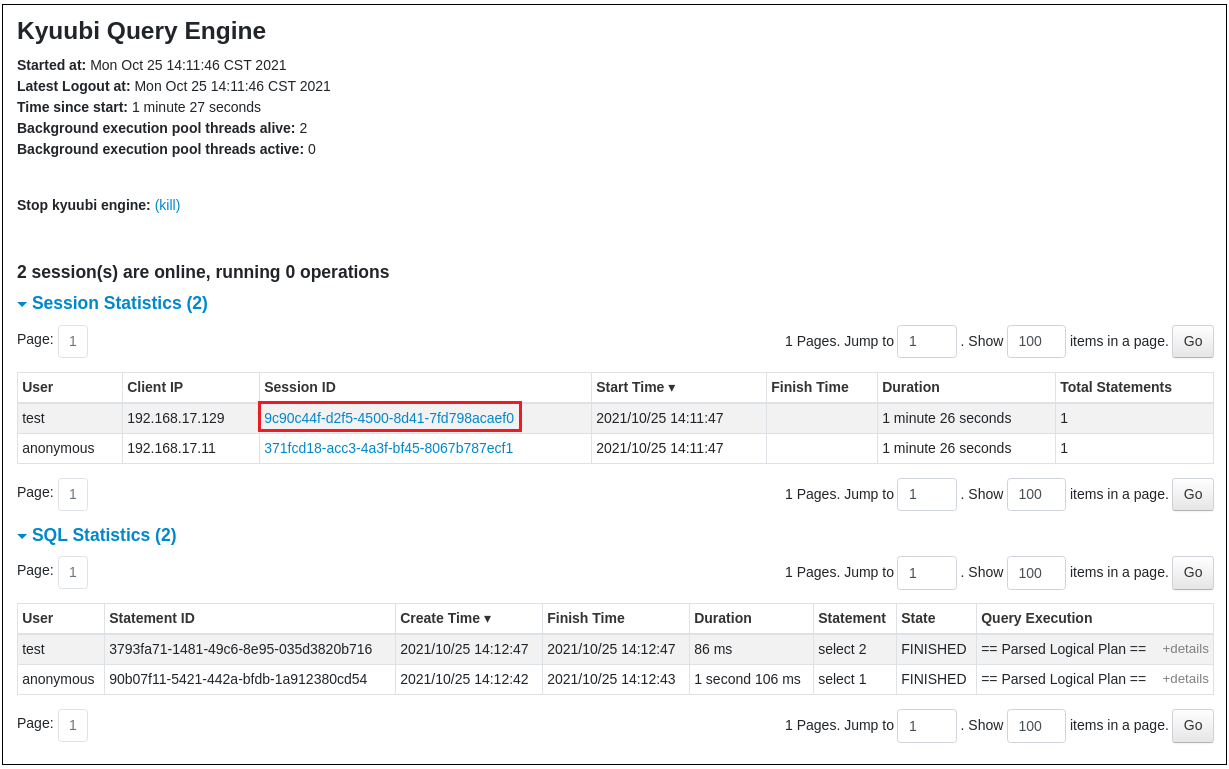Expand +details for the select 2 statement

[1185, 649]
